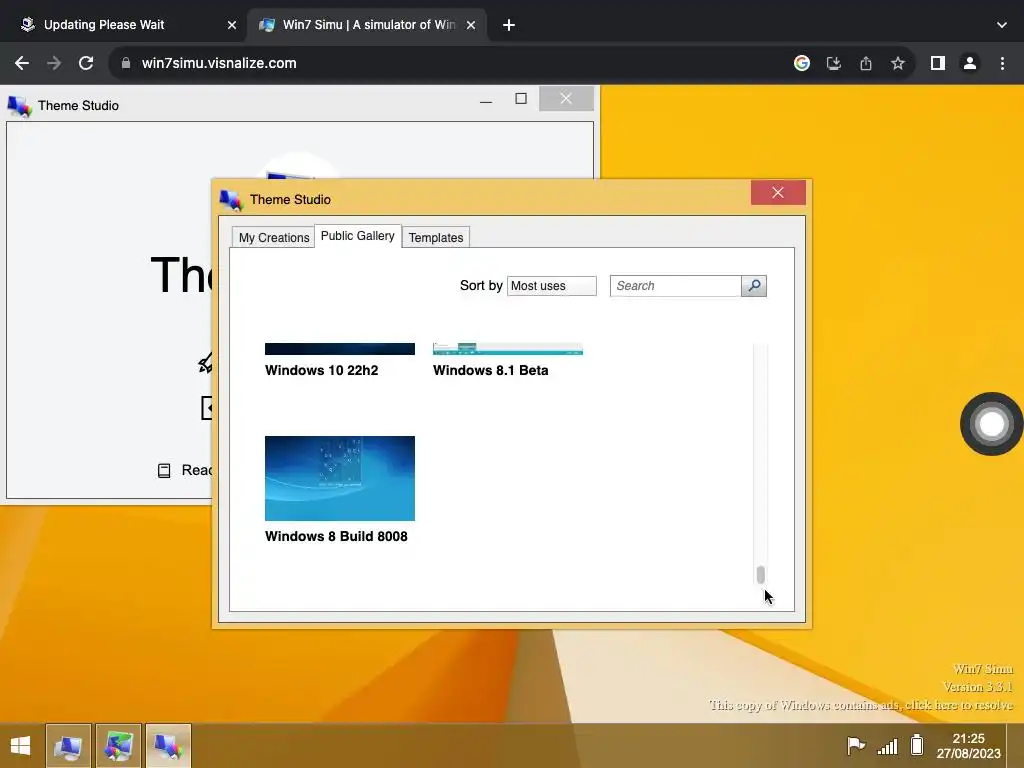Open the browser profile avatar
The image size is (1024, 768).
pos(970,63)
